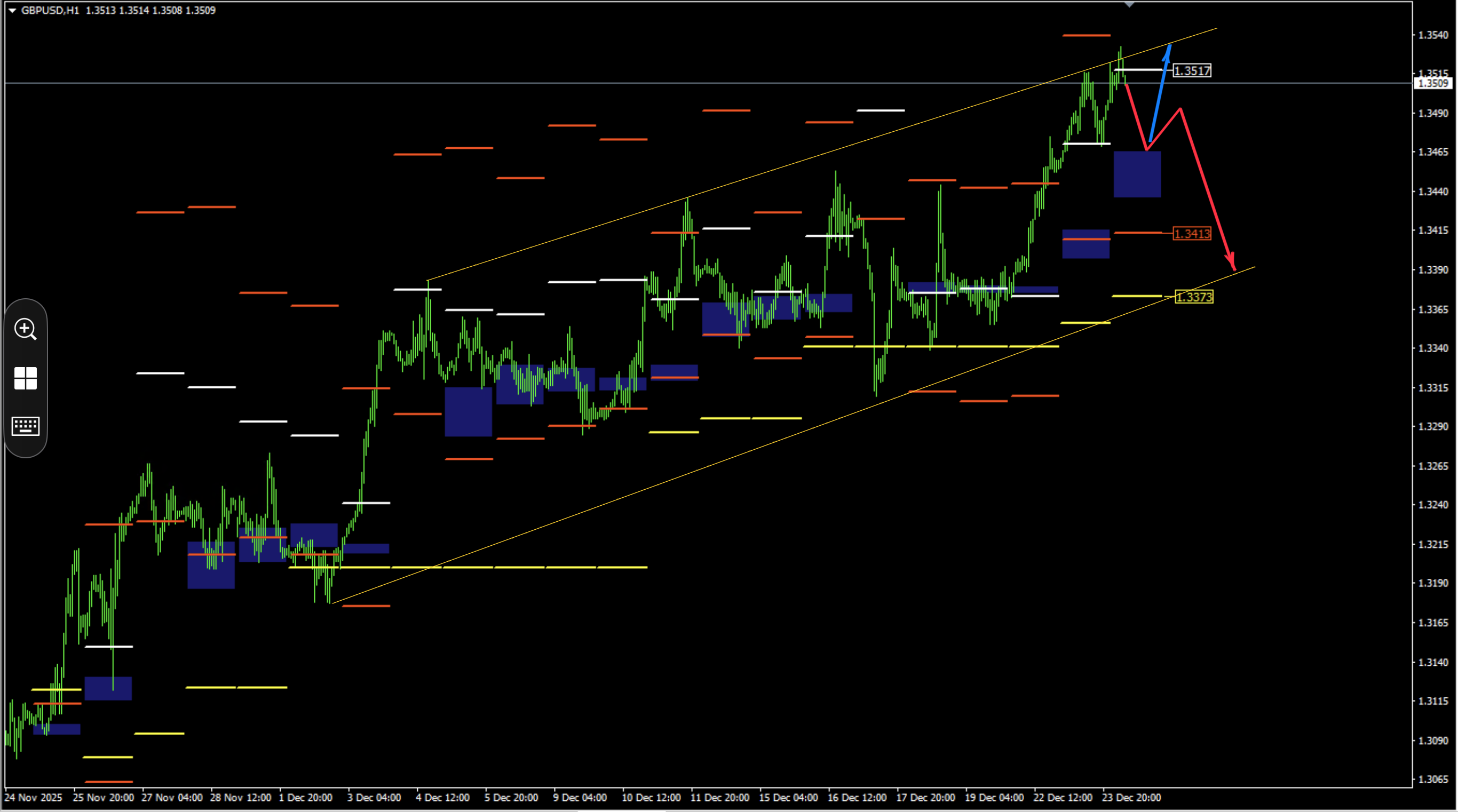The image size is (1458, 812).
Task: Click the 1.3415 price scale value
Action: click(x=1432, y=230)
